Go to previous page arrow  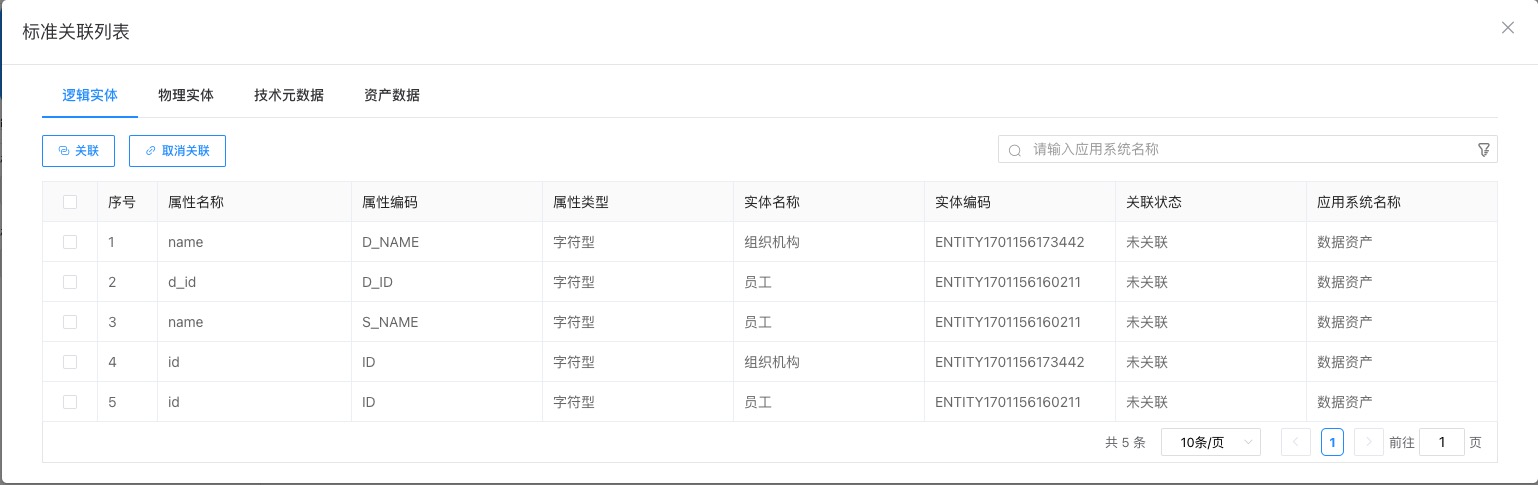point(1296,442)
